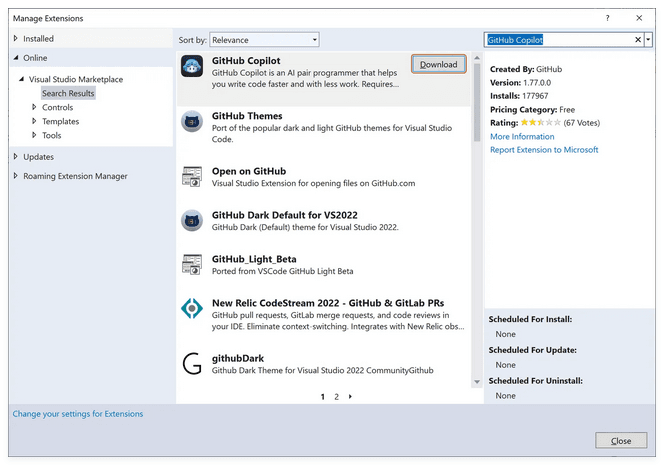Go to next results page arrow
664x466 pixels.
click(x=350, y=397)
